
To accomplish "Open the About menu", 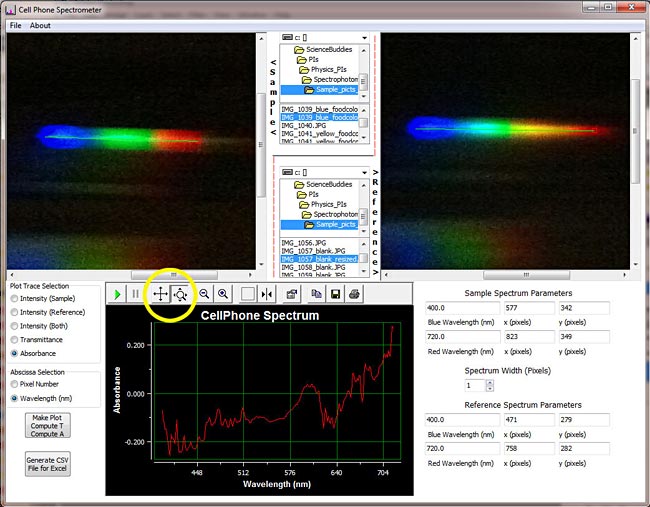I will point(40,25).
